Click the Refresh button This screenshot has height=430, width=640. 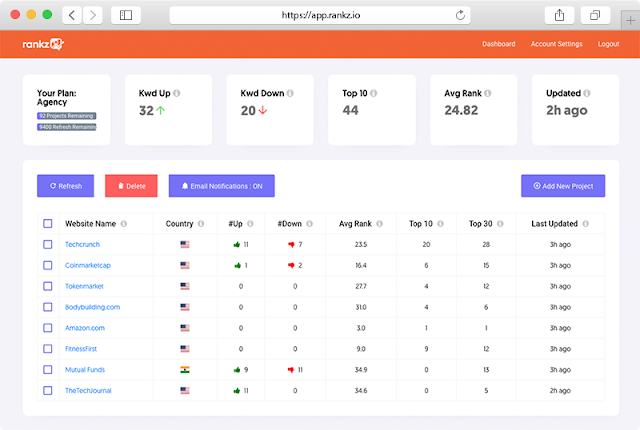(65, 186)
